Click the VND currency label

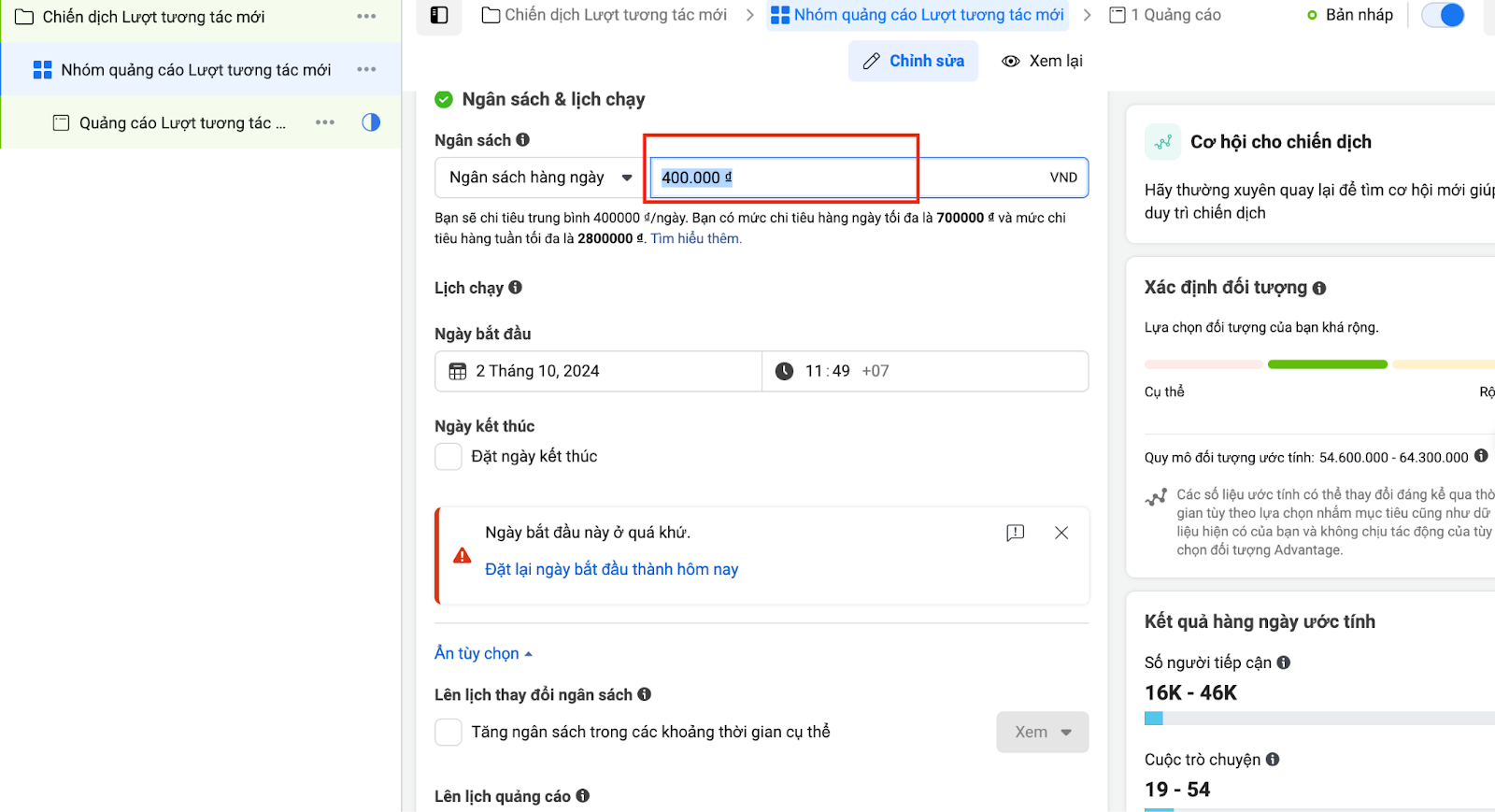pos(1063,178)
